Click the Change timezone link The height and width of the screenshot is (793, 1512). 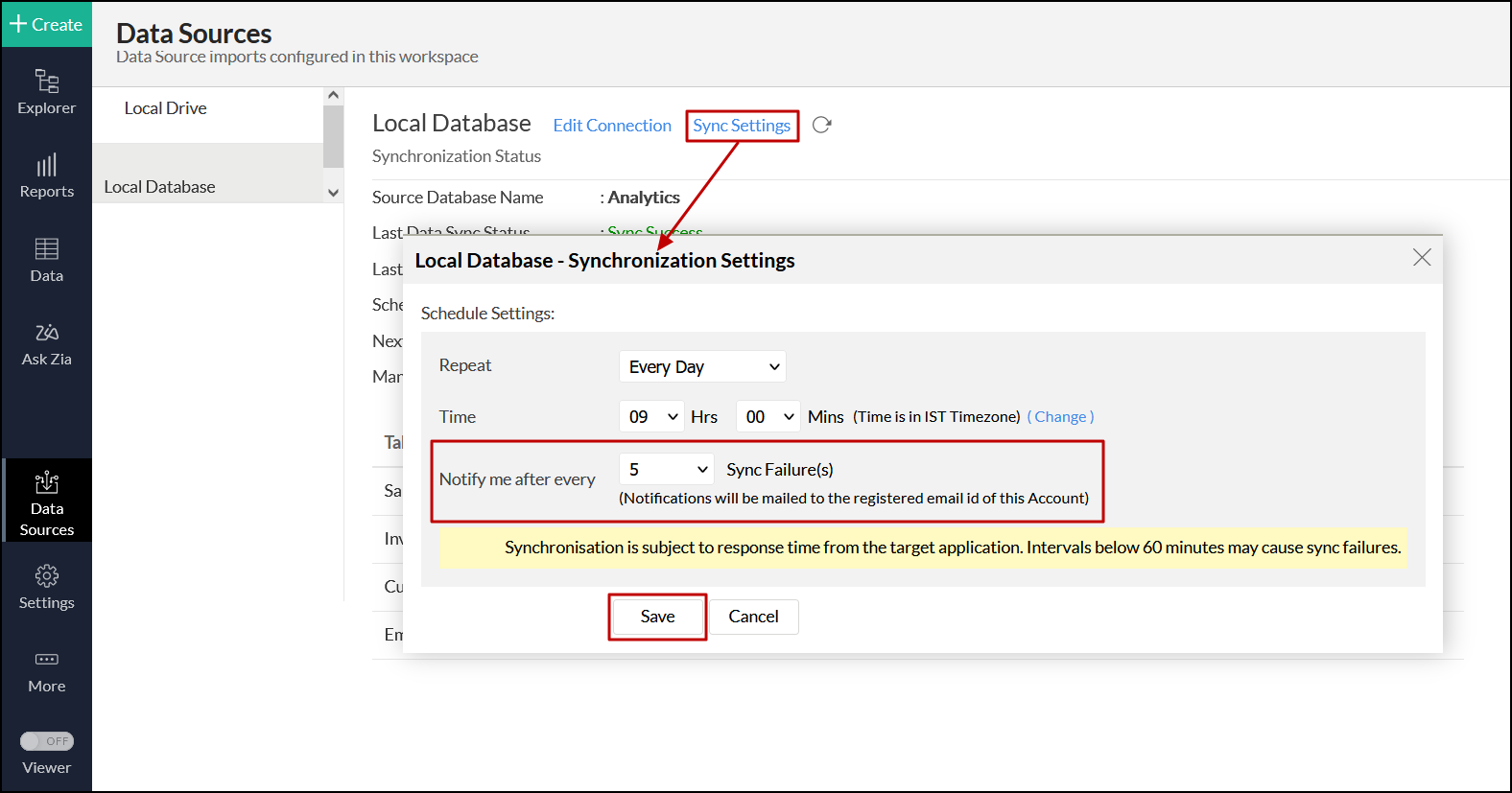click(1060, 417)
